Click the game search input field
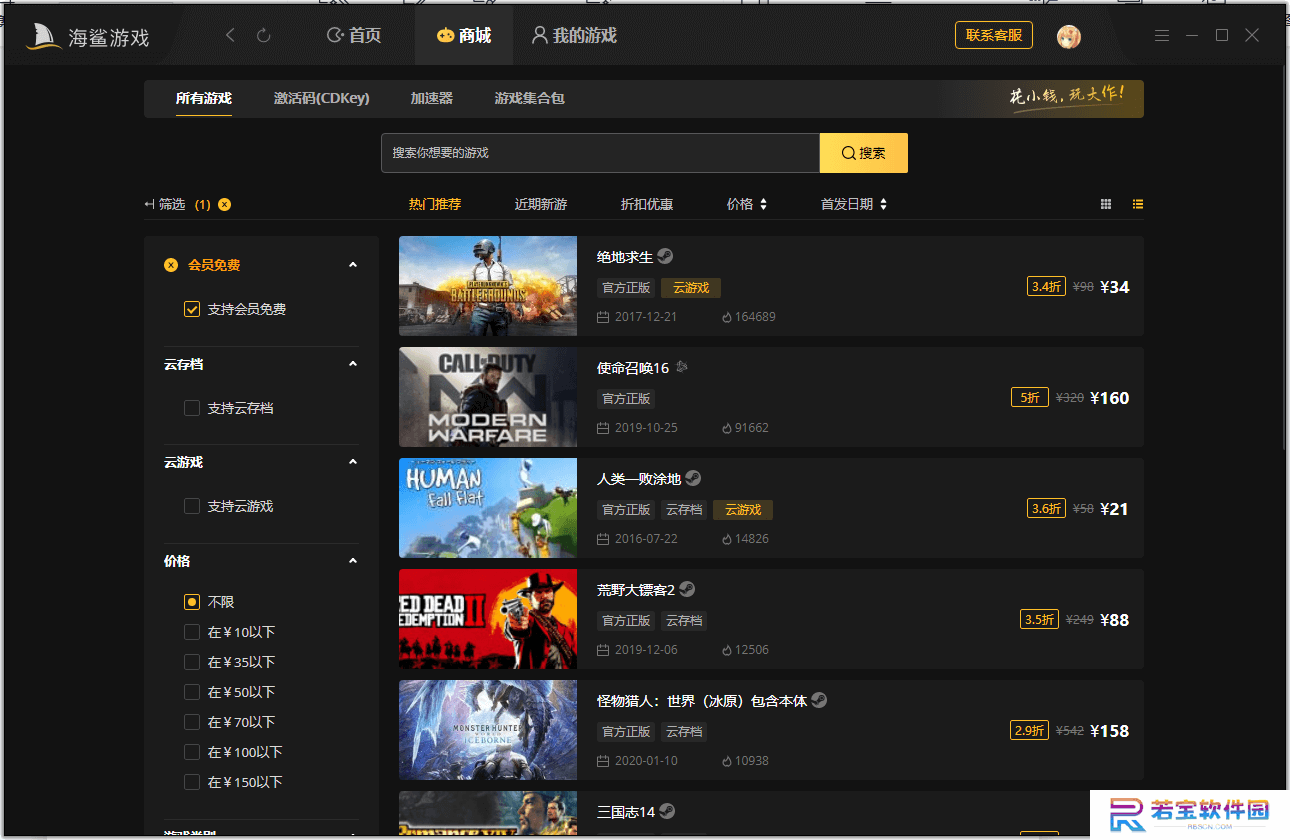Viewport: 1290px width, 840px height. click(x=600, y=153)
